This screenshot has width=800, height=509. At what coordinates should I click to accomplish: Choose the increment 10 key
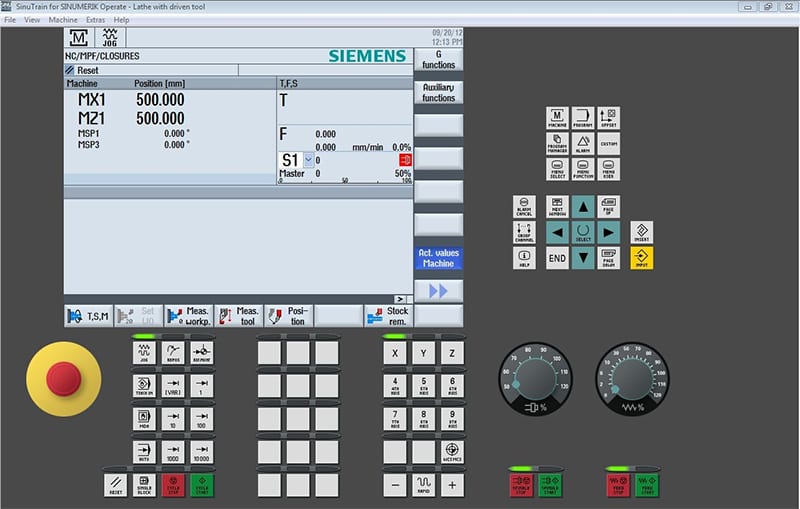pyautogui.click(x=173, y=419)
